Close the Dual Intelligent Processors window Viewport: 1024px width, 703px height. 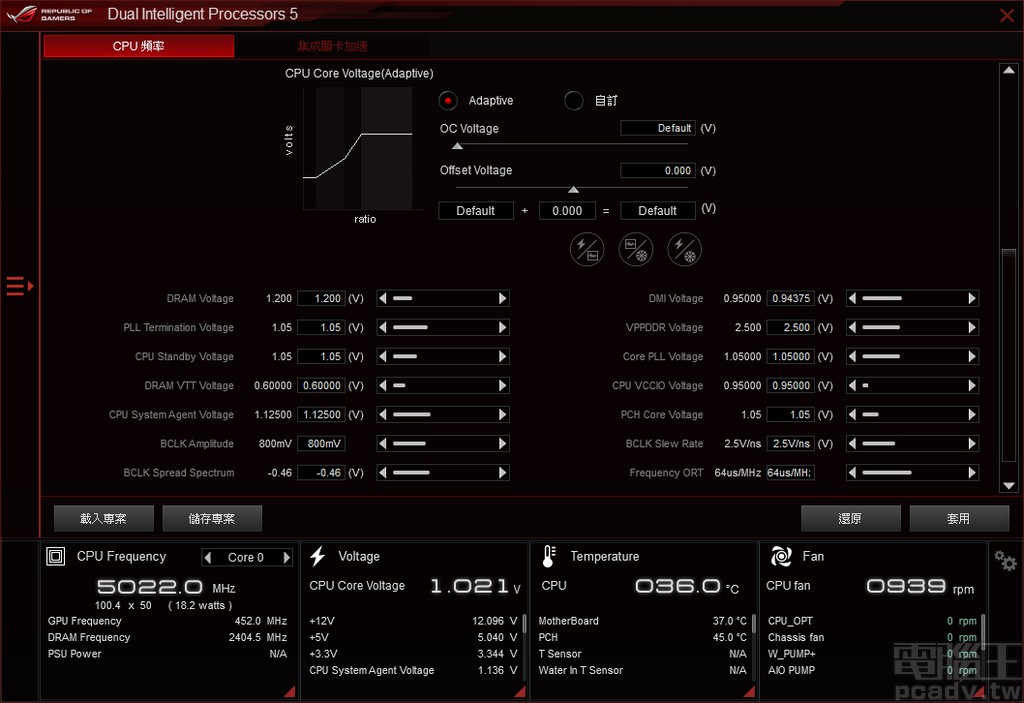1006,15
